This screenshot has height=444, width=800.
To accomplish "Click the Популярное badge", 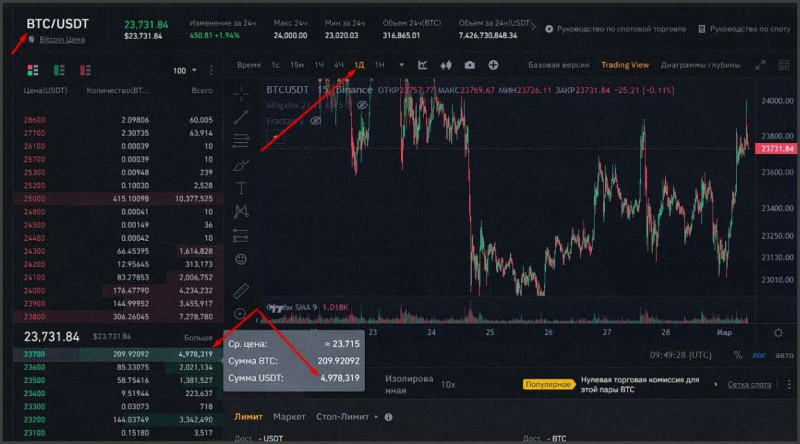I will point(548,384).
